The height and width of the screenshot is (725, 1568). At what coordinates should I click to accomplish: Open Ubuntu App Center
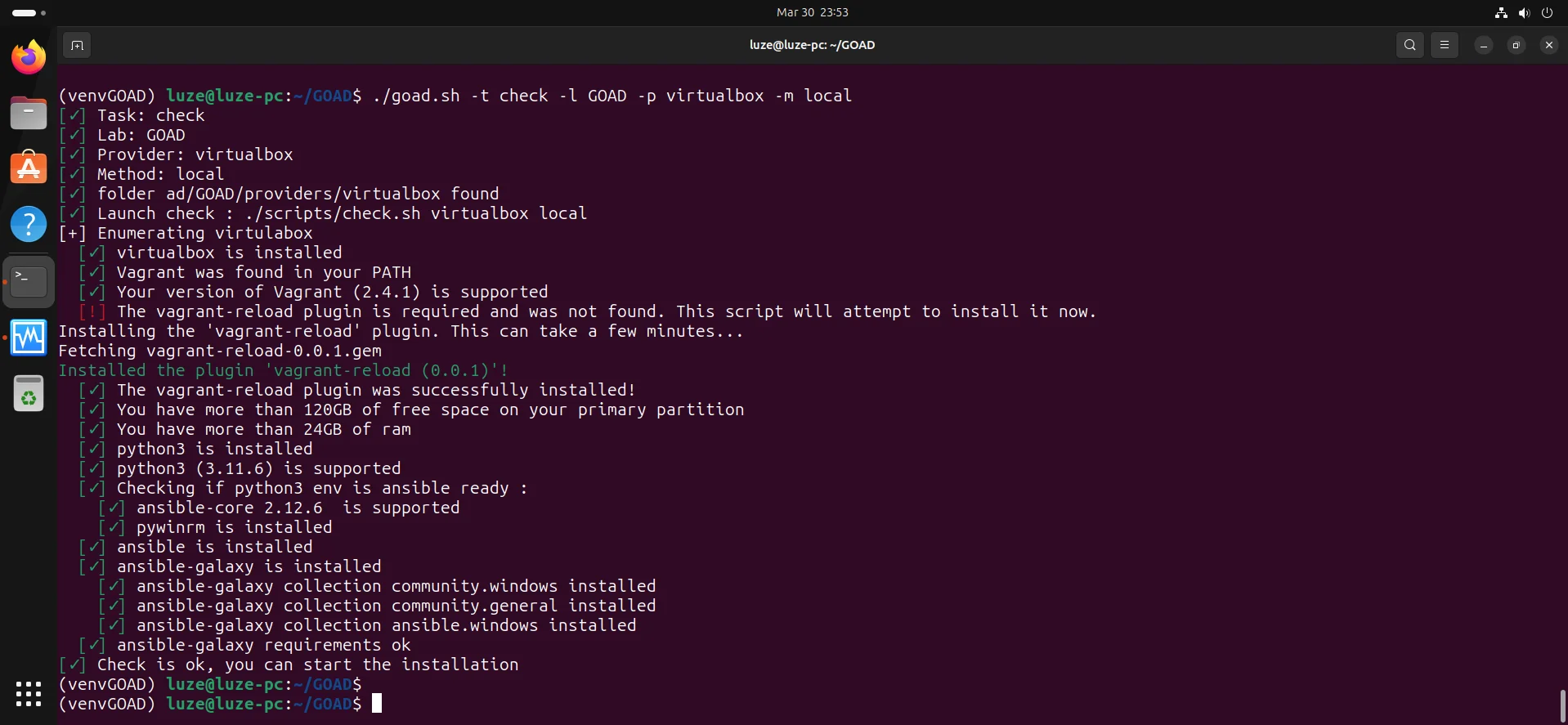(x=29, y=168)
